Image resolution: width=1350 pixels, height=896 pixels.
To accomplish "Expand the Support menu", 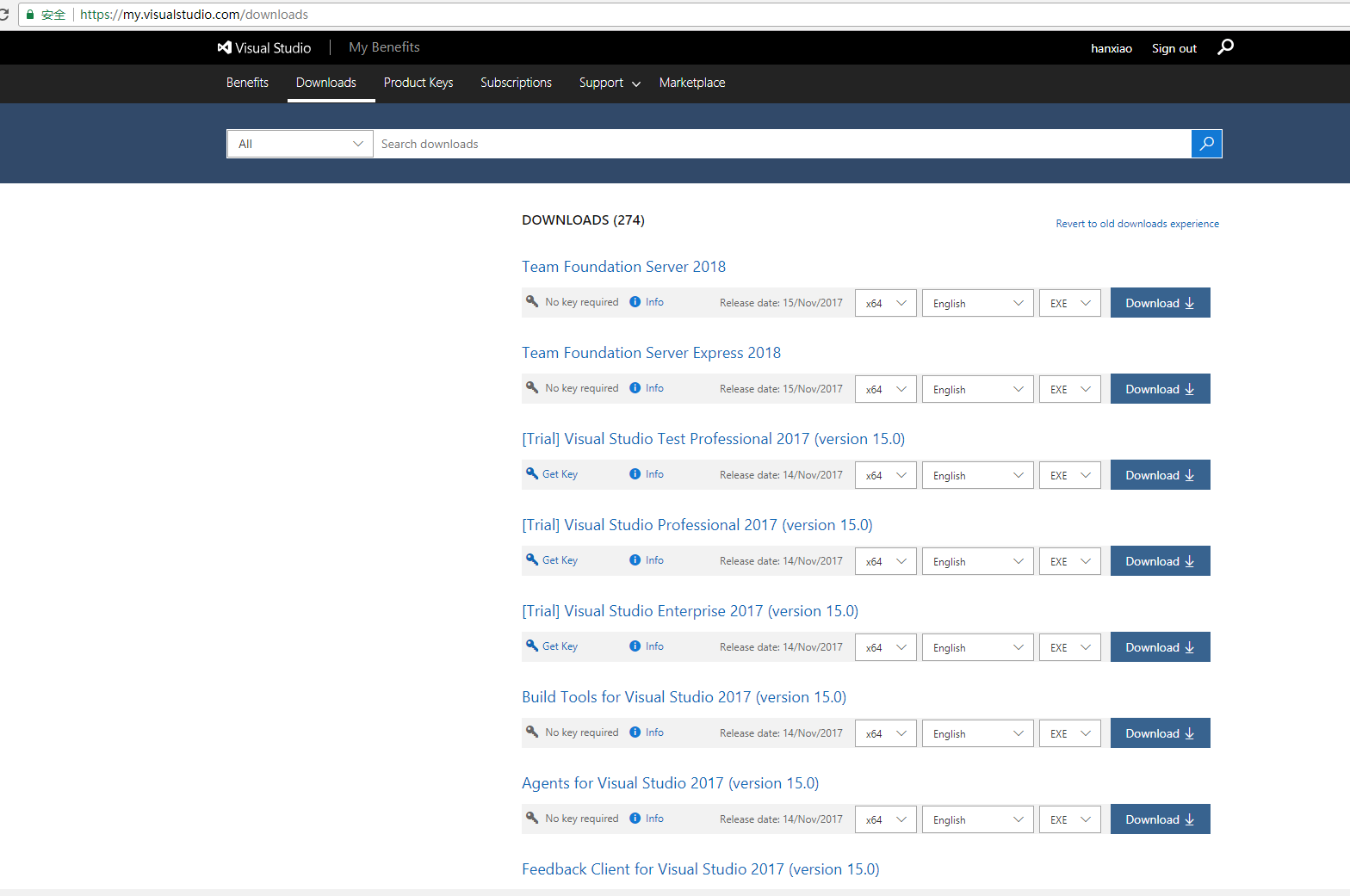I will [x=610, y=83].
